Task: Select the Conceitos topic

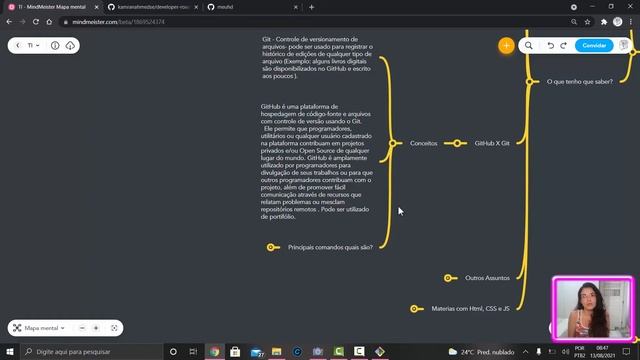Action: click(423, 143)
